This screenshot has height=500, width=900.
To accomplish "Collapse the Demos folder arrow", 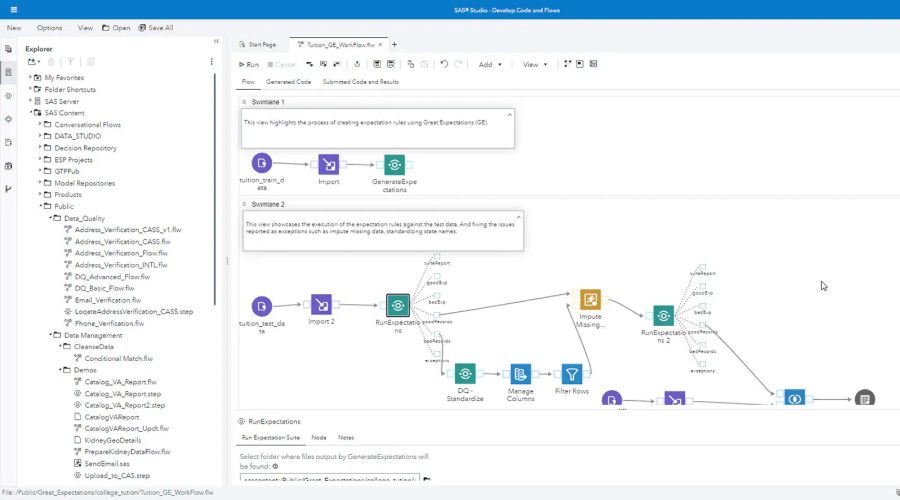I will (60, 370).
